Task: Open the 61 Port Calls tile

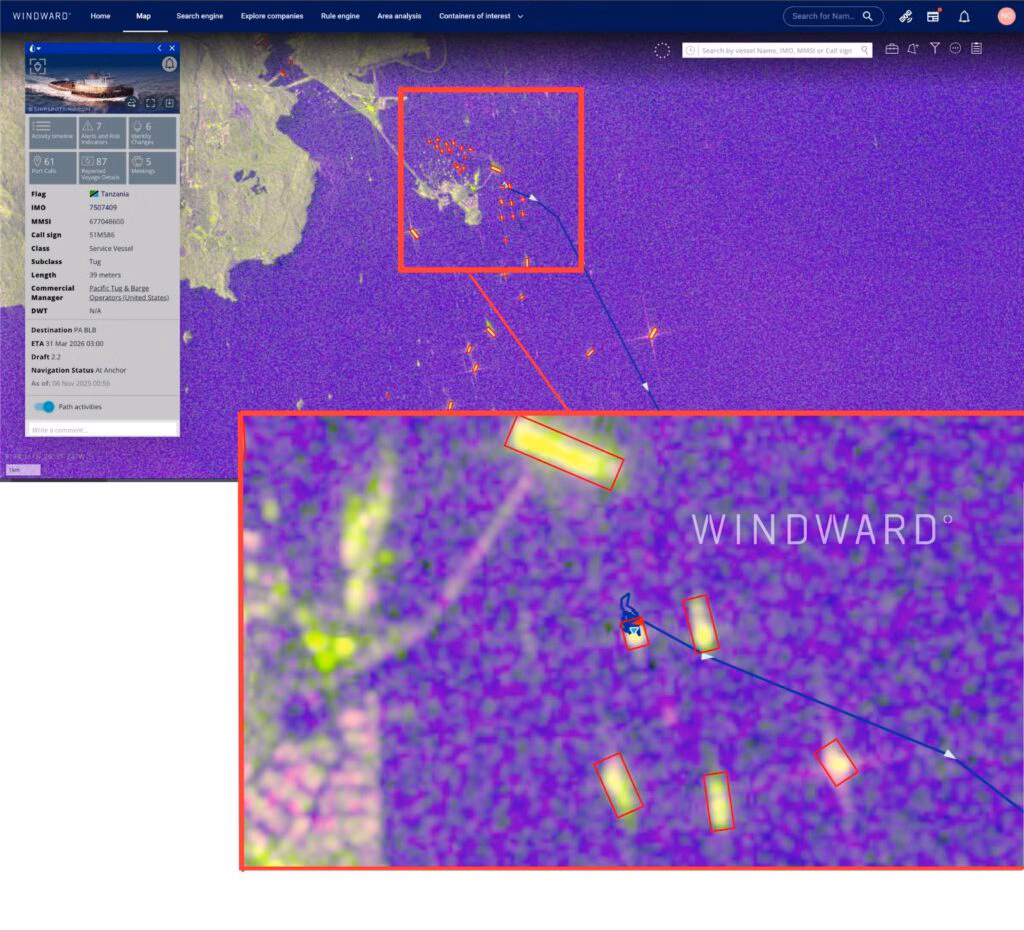Action: coord(52,167)
